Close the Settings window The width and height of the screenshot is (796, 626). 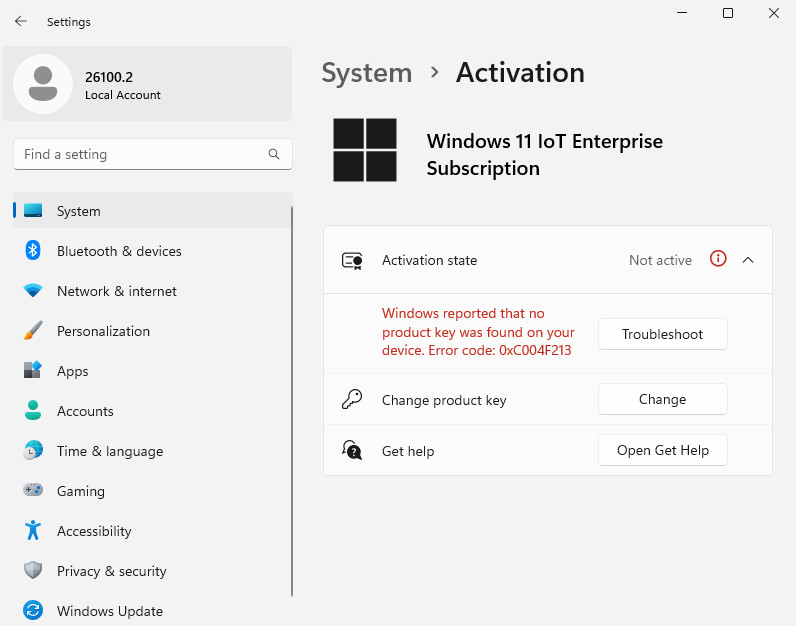click(774, 13)
